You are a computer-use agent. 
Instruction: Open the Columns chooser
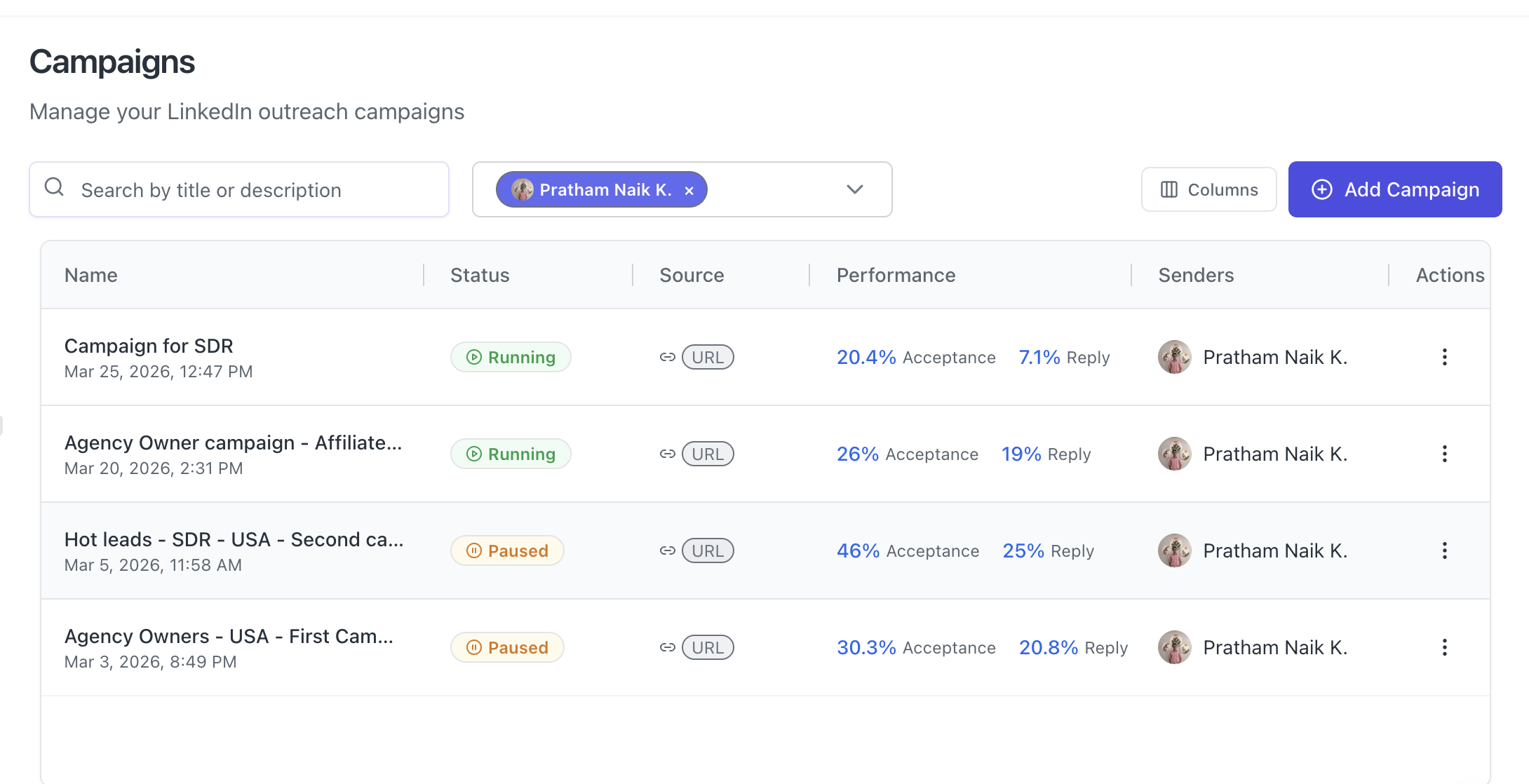tap(1208, 189)
